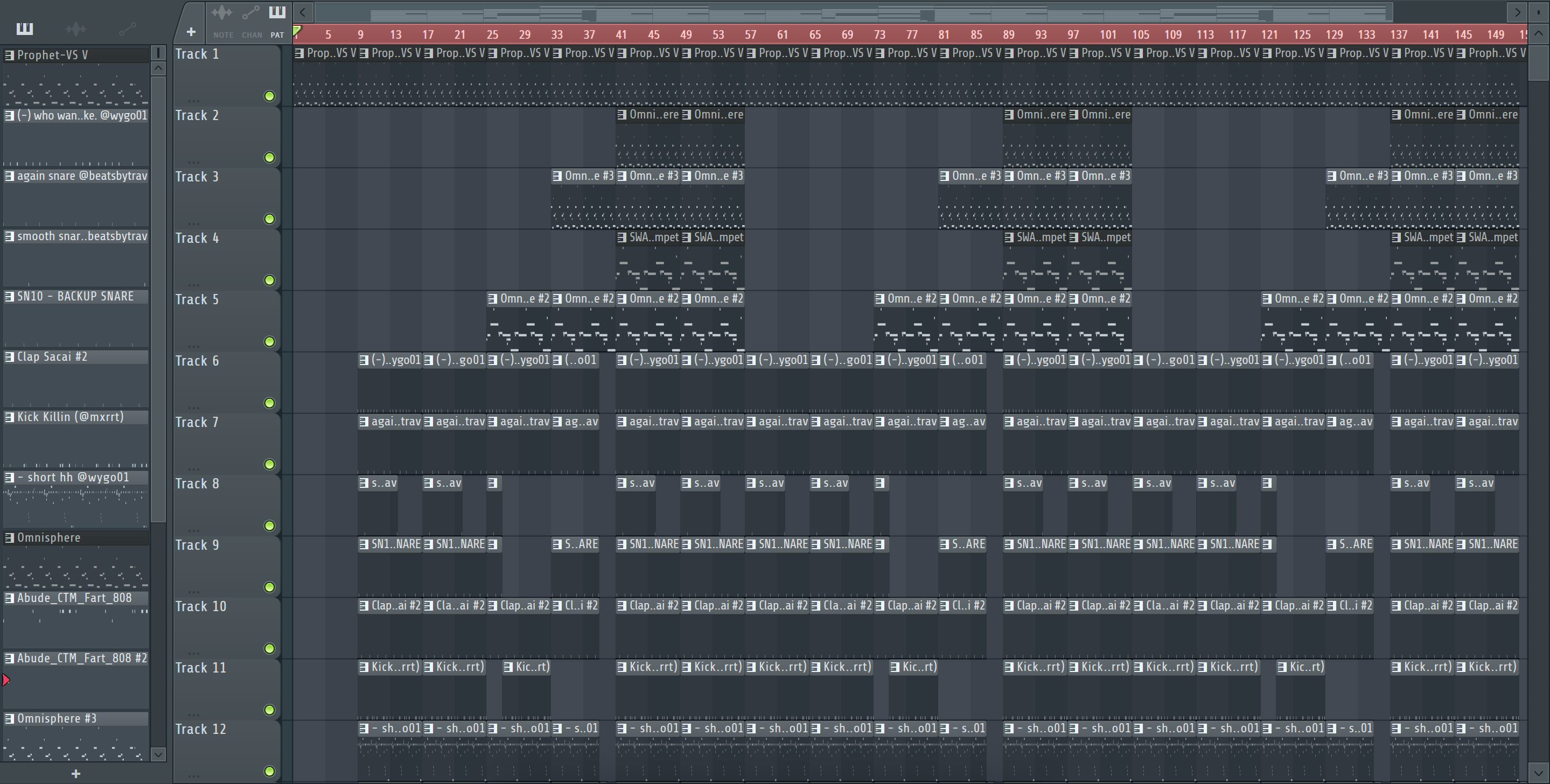The height and width of the screenshot is (784, 1550).
Task: Mute Track 9 with green dot
Action: [270, 587]
